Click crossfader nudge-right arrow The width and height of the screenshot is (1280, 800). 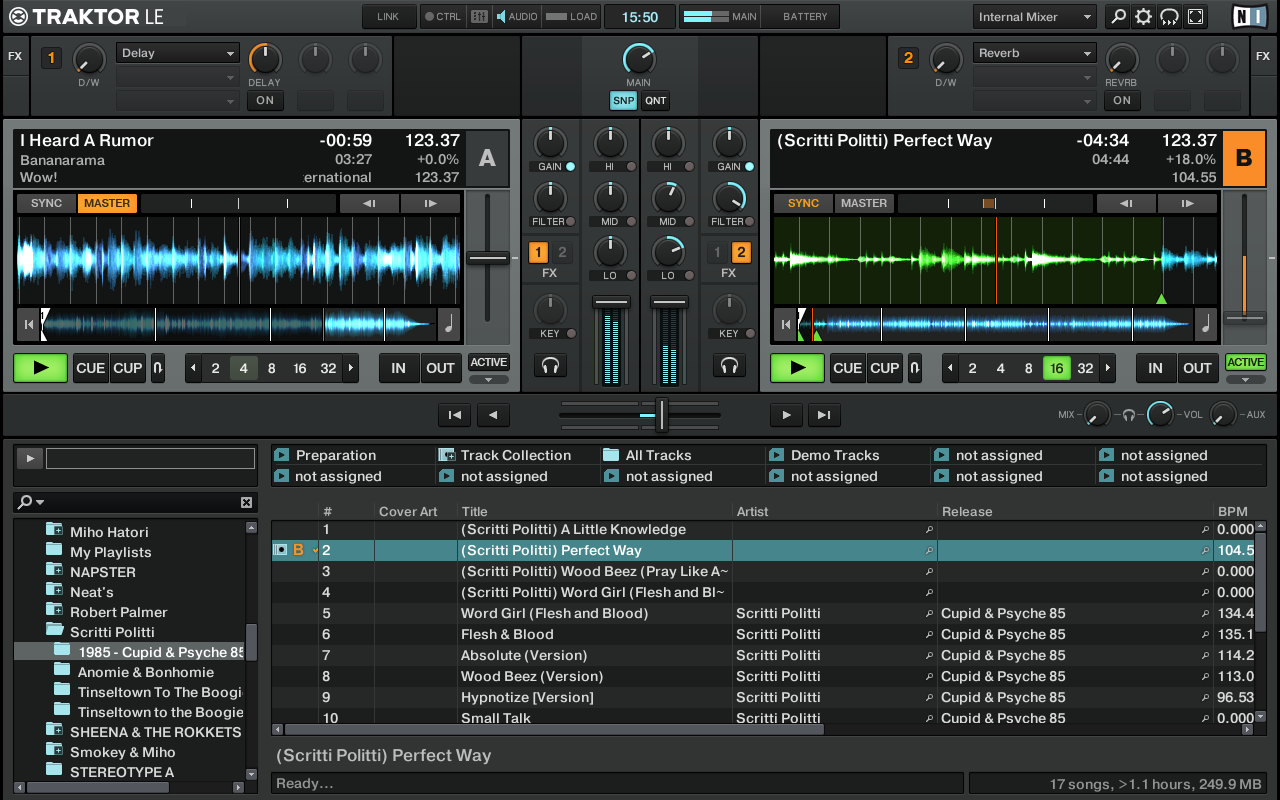786,415
